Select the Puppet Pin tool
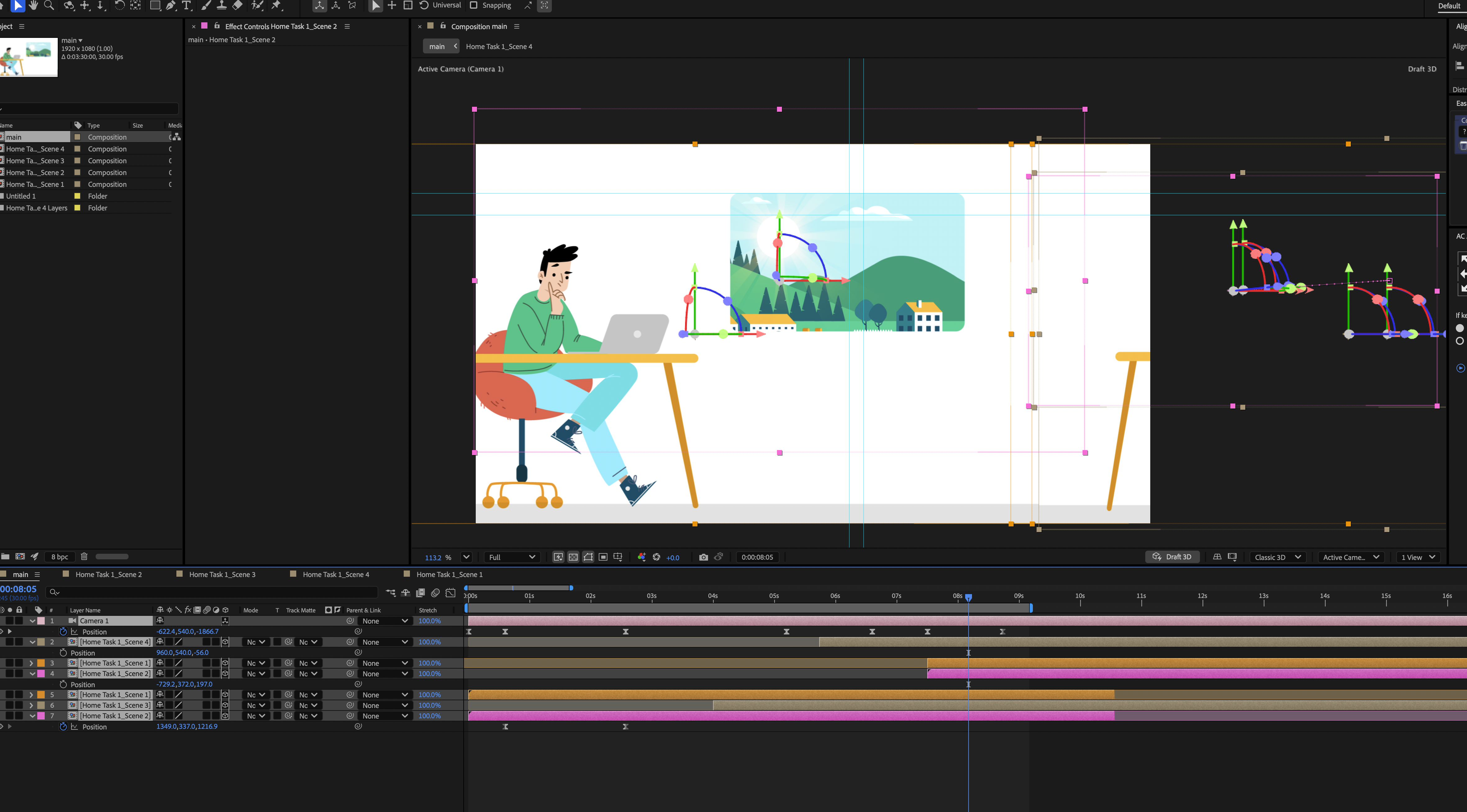 pyautogui.click(x=277, y=5)
